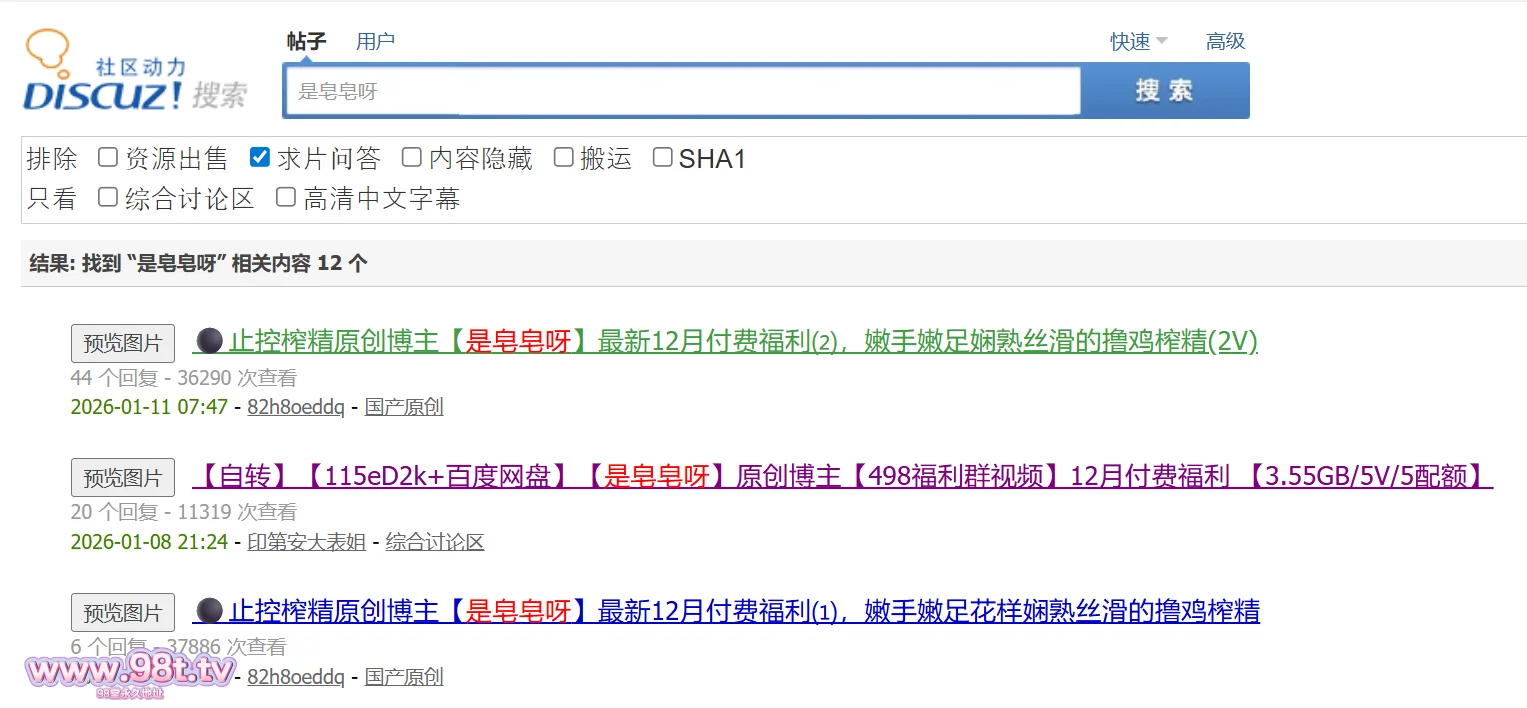The height and width of the screenshot is (708, 1527).
Task: Enable the 资源出售 exclude checkbox
Action: pos(108,158)
